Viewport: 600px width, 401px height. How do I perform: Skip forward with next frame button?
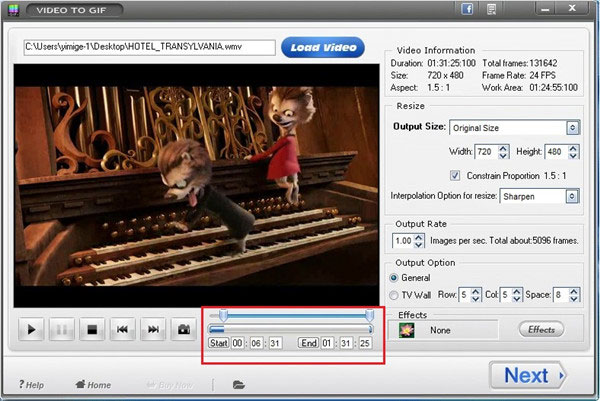(153, 329)
